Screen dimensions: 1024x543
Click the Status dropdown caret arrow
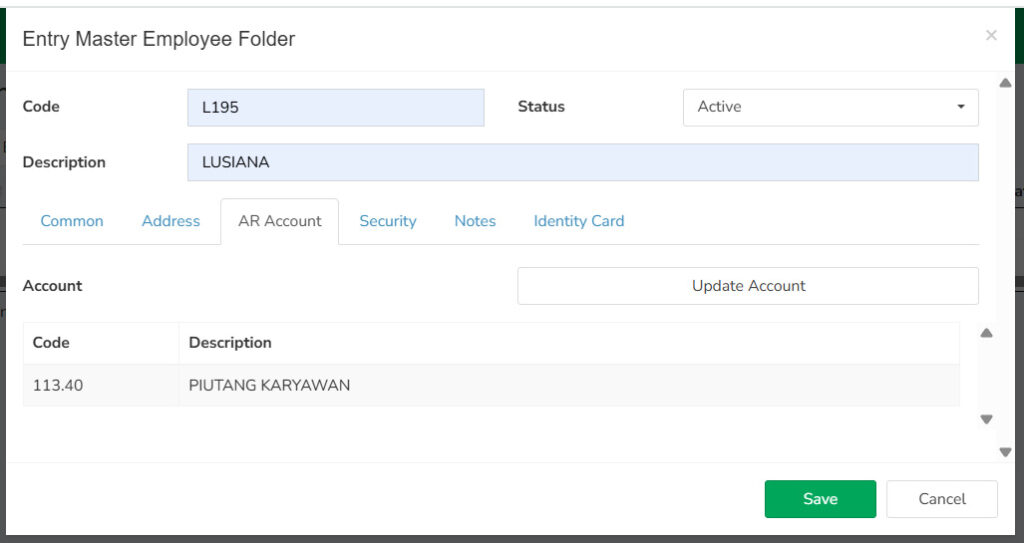coord(961,107)
